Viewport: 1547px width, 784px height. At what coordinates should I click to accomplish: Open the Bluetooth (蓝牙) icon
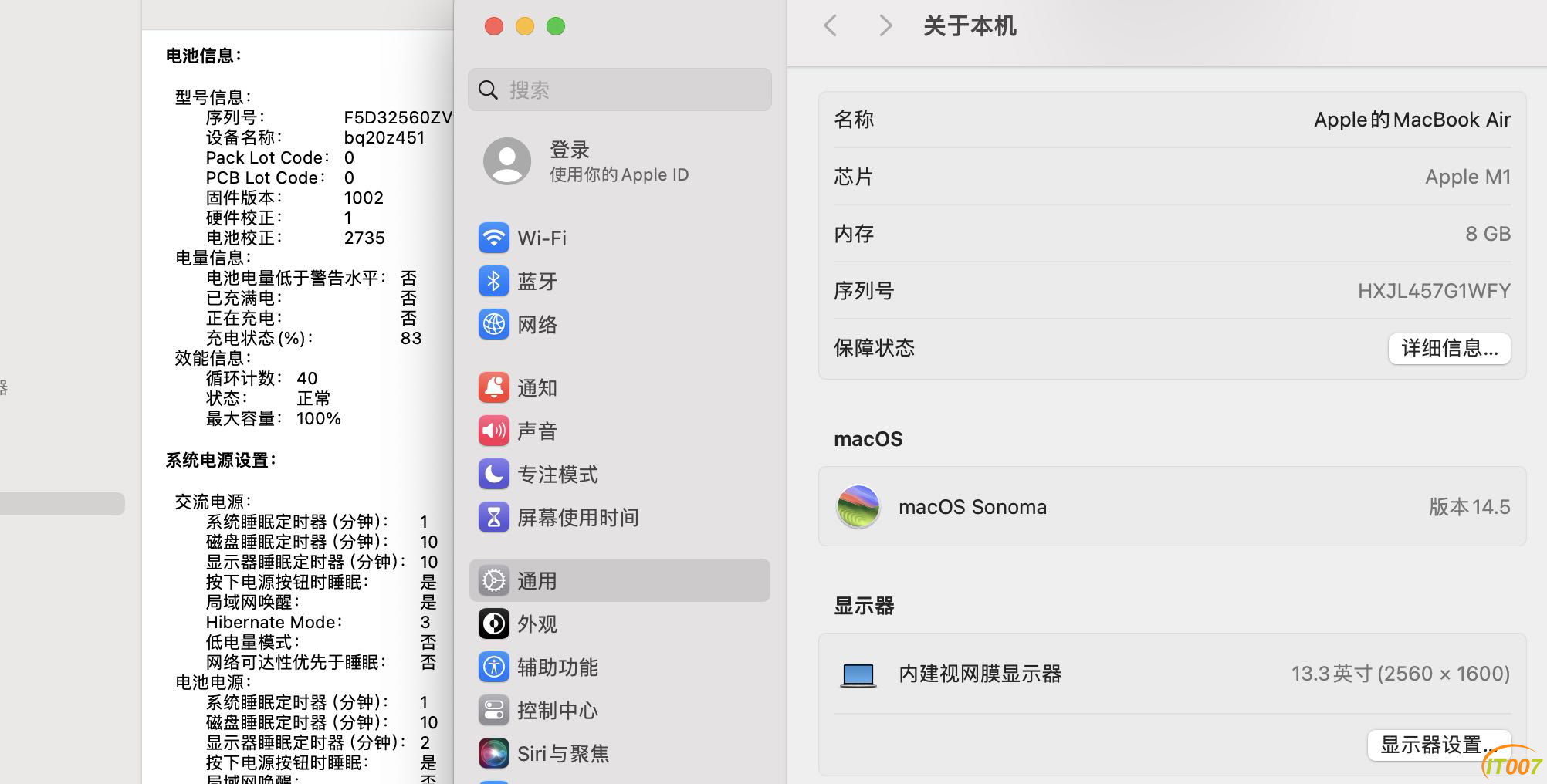[x=494, y=281]
